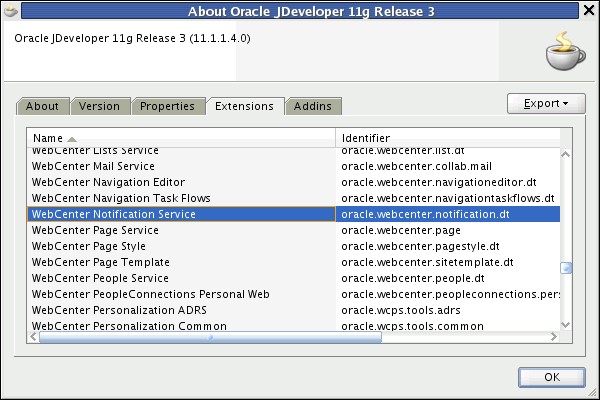Click the vertical scrollbar down arrow
Image resolution: width=600 pixels, height=413 pixels.
566,325
